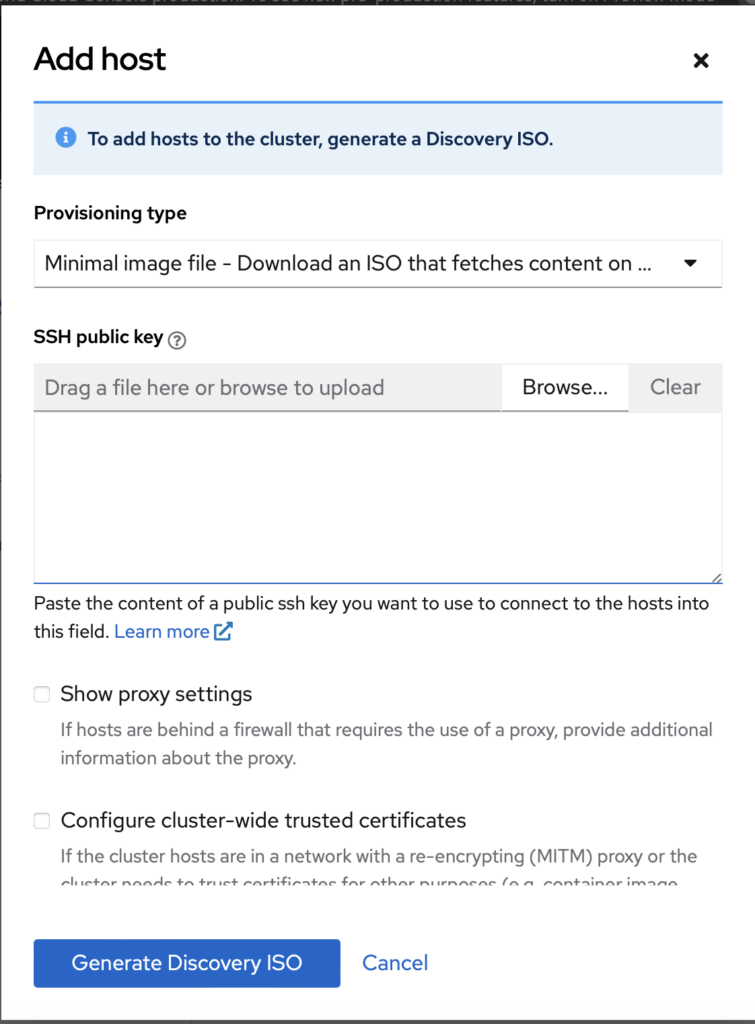Click the drag-a-file upload filename field
The width and height of the screenshot is (755, 1024).
pos(267,388)
